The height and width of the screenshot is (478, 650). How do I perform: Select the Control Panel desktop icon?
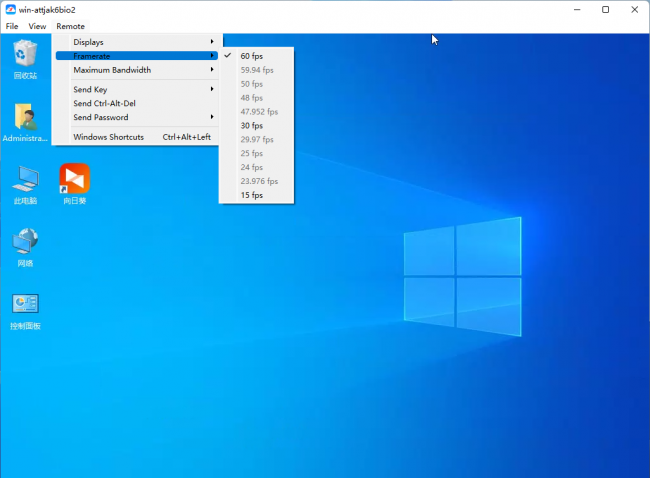25,311
